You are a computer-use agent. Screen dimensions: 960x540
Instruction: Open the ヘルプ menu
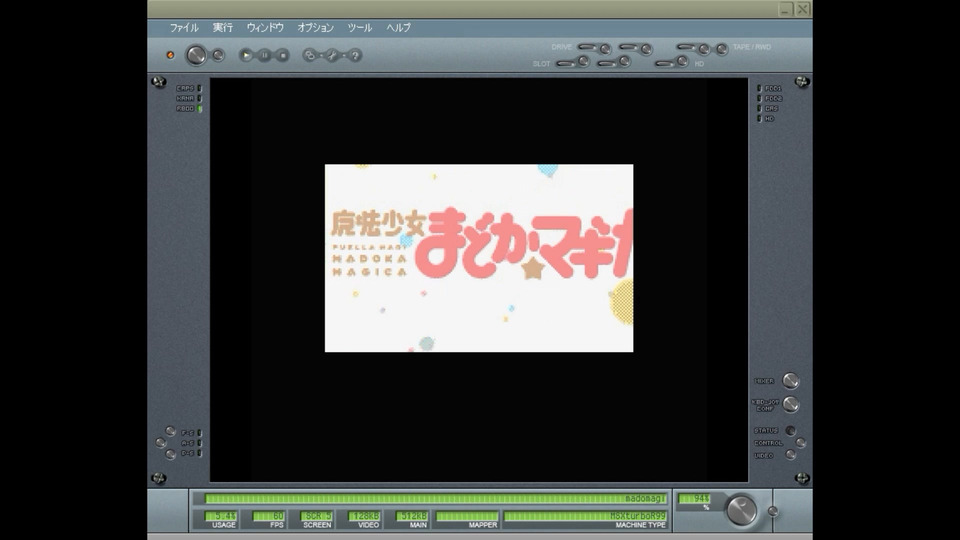399,28
